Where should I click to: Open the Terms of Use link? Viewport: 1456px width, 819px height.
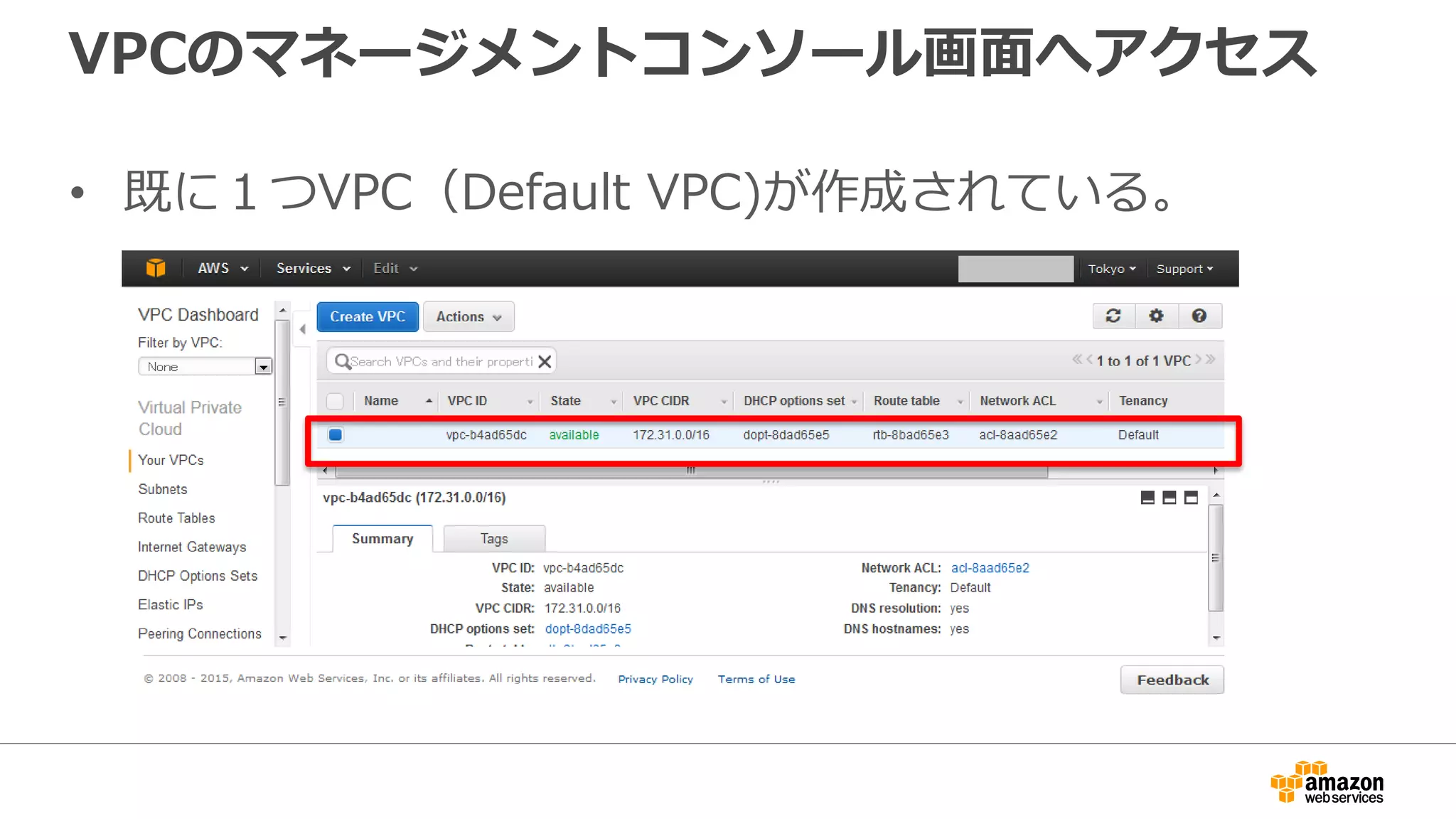tap(756, 679)
